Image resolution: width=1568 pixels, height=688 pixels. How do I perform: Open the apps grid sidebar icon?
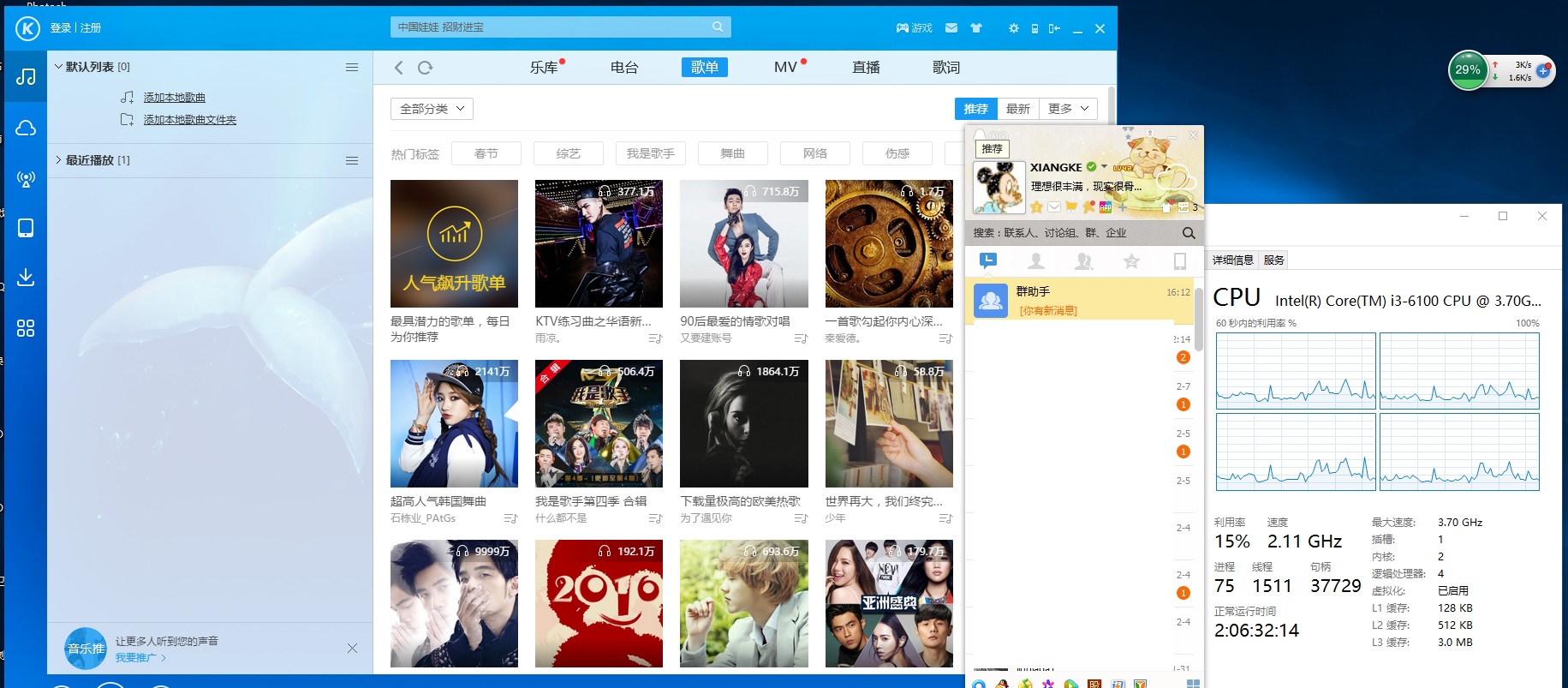coord(26,328)
